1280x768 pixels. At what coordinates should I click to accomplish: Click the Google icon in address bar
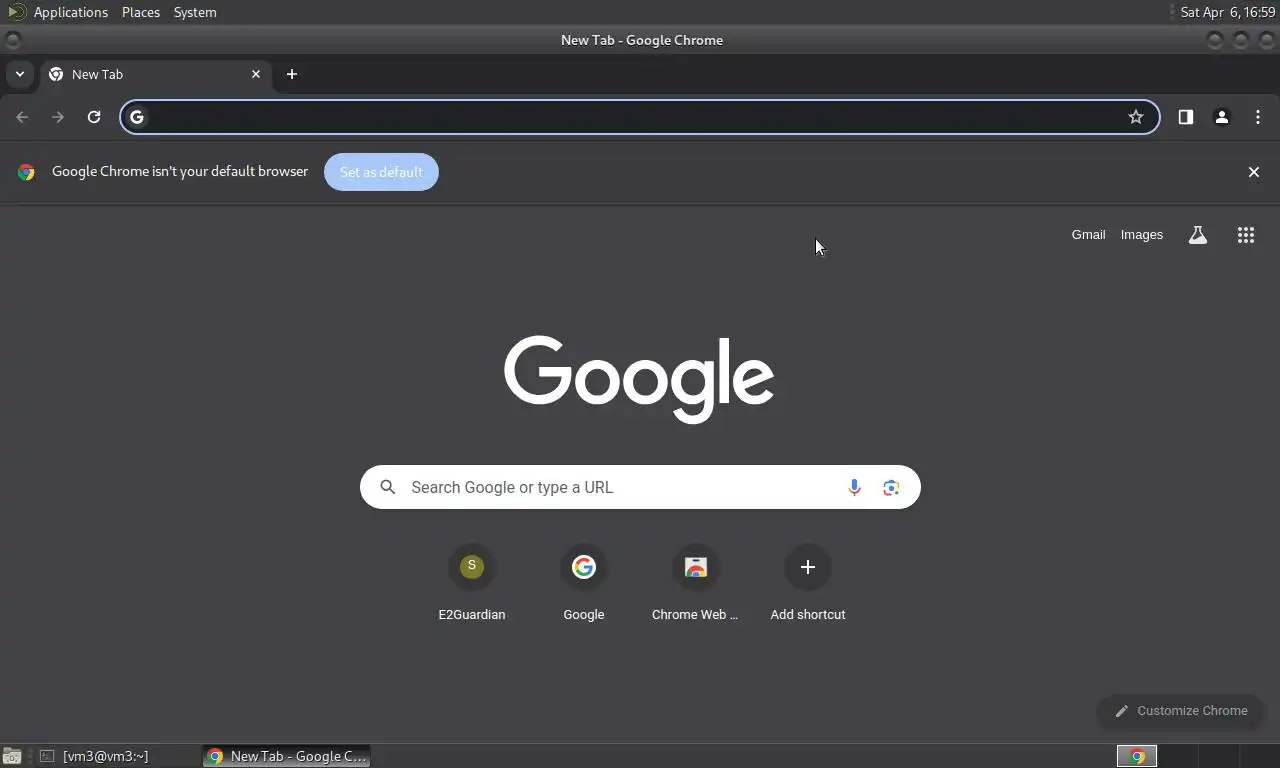point(138,117)
